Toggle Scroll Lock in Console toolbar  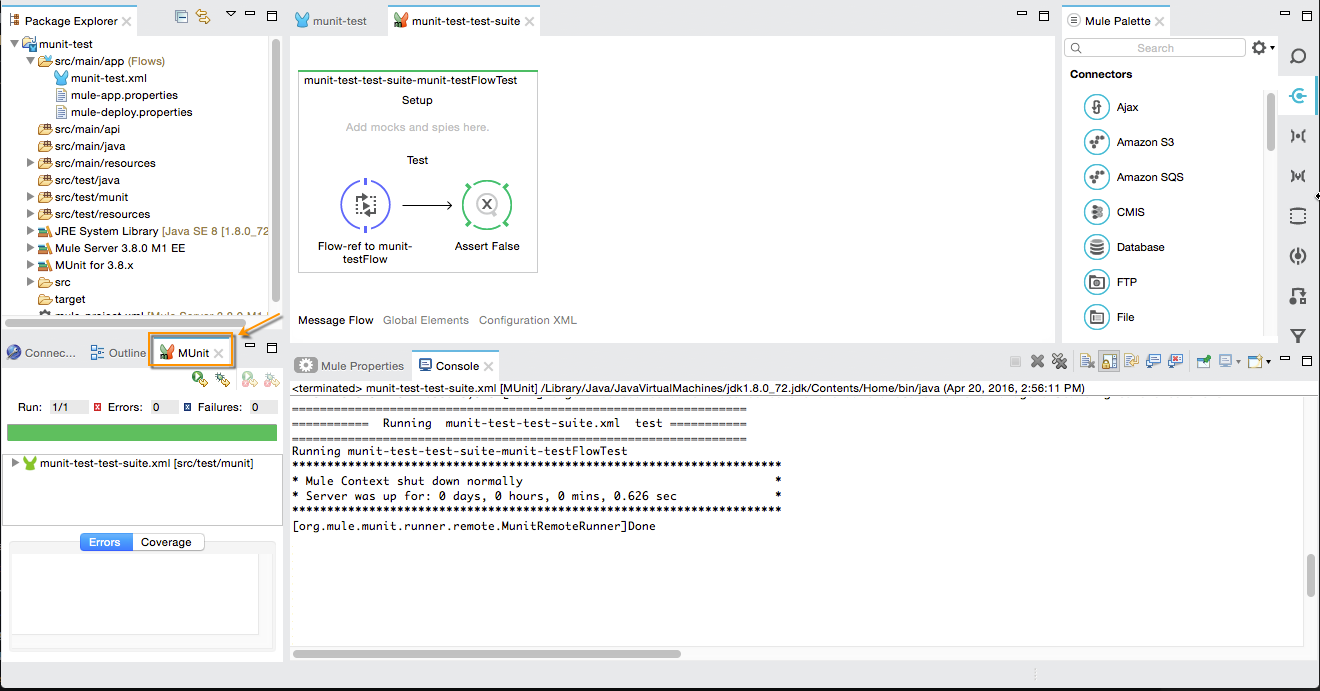(1108, 362)
